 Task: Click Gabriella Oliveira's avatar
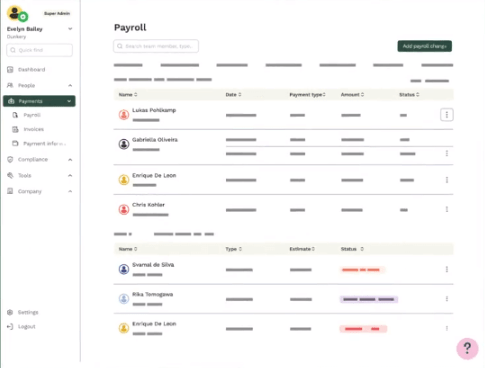[124, 144]
